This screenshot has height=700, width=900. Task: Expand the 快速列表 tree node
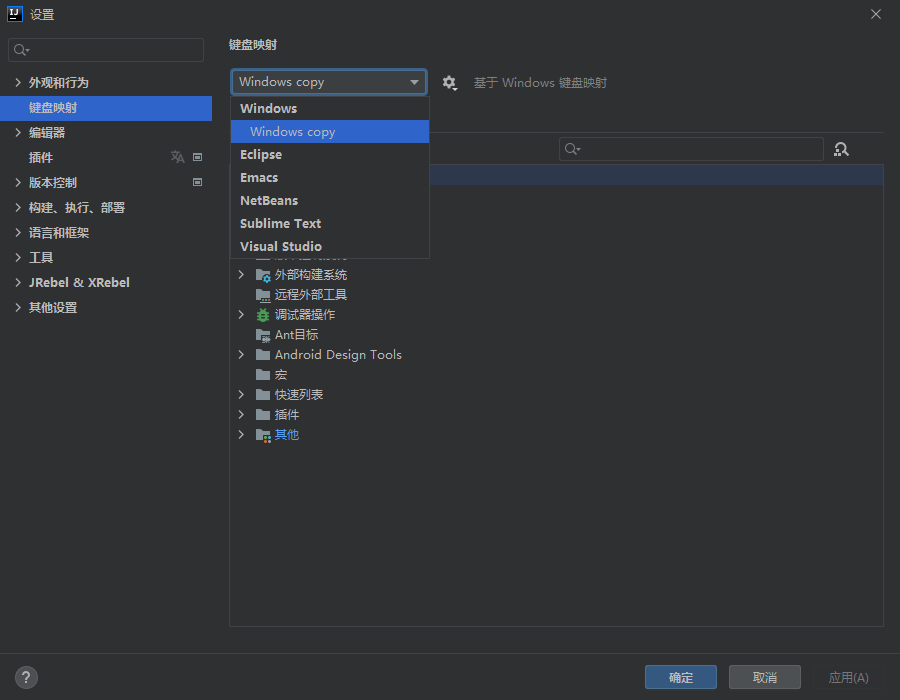click(241, 395)
